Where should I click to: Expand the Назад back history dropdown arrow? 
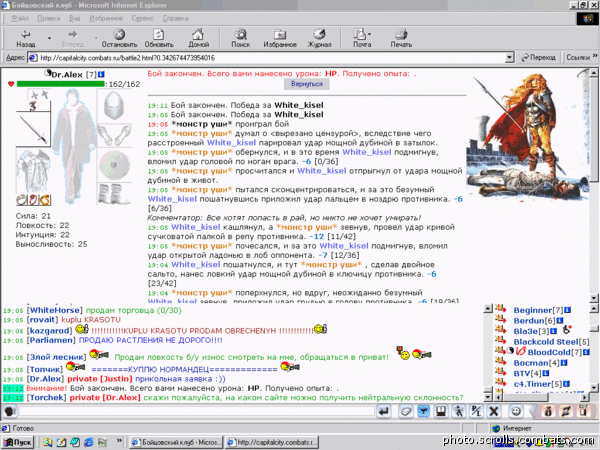pyautogui.click(x=49, y=38)
